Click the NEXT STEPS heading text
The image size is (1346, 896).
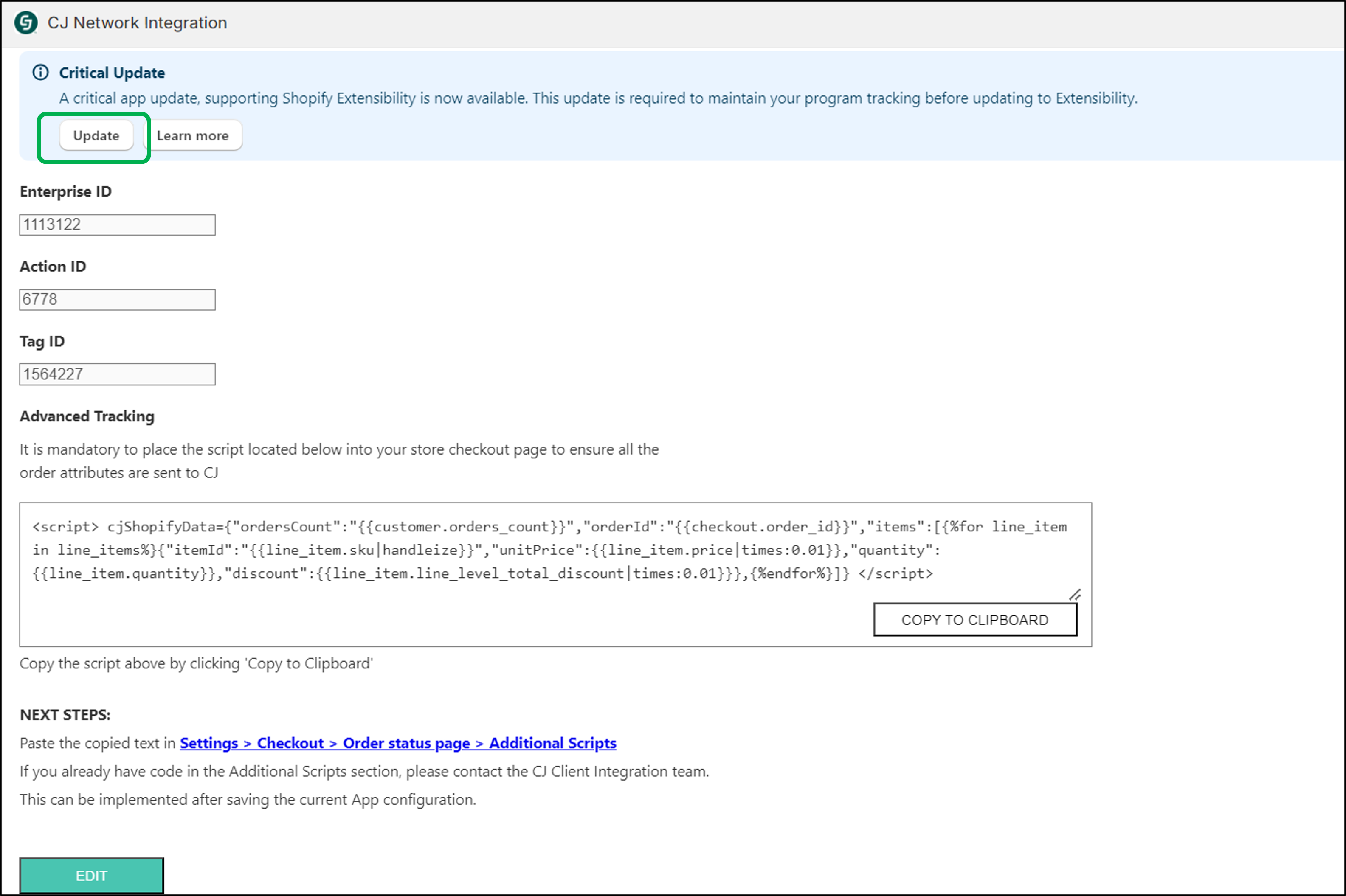[x=65, y=714]
